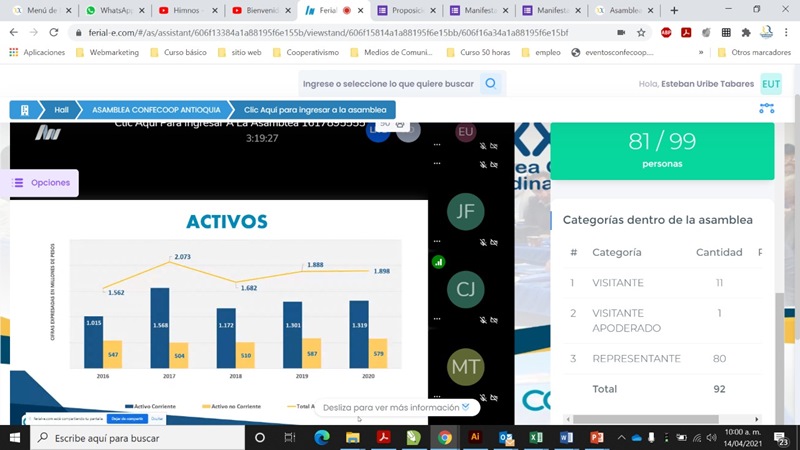Toggle MT camera off icon
Screen dimensions: 800x450
coord(494,397)
